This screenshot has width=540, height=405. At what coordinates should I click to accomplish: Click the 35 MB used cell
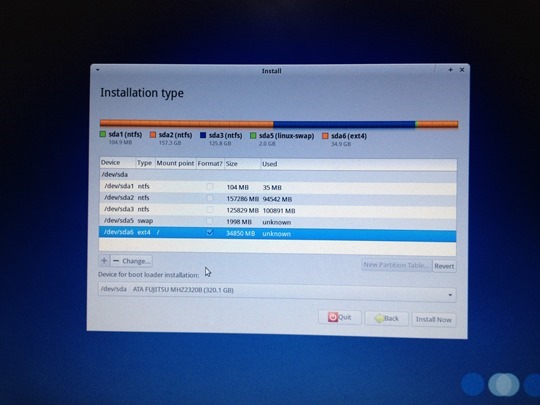(x=272, y=187)
